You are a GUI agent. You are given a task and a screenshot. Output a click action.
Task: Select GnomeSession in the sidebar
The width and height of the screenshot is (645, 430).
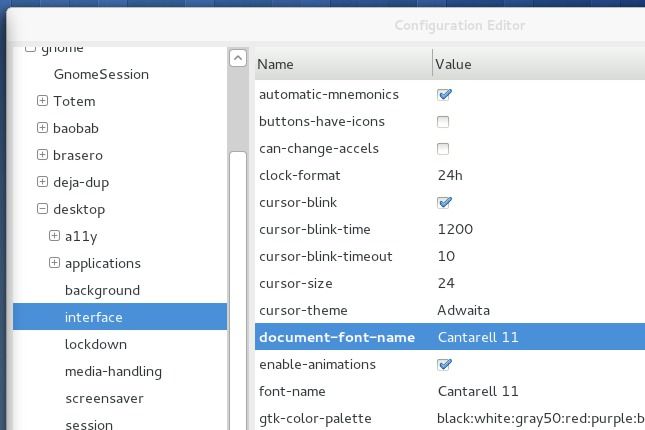(x=101, y=74)
